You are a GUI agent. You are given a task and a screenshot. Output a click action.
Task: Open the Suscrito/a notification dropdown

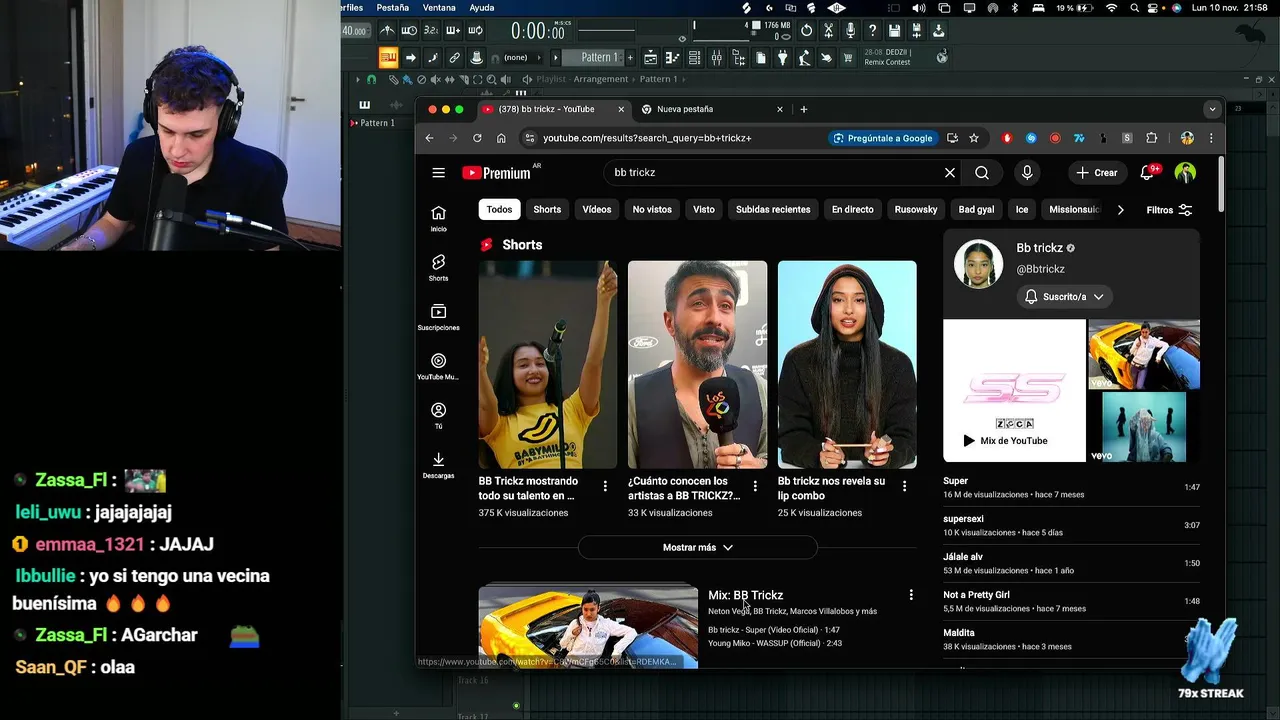click(1064, 297)
